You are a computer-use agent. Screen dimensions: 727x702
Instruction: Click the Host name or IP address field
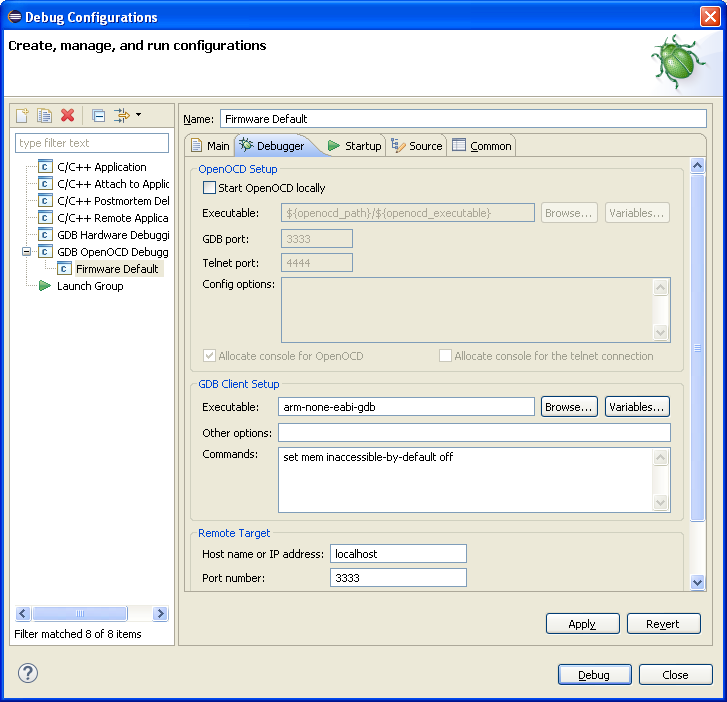coord(398,554)
